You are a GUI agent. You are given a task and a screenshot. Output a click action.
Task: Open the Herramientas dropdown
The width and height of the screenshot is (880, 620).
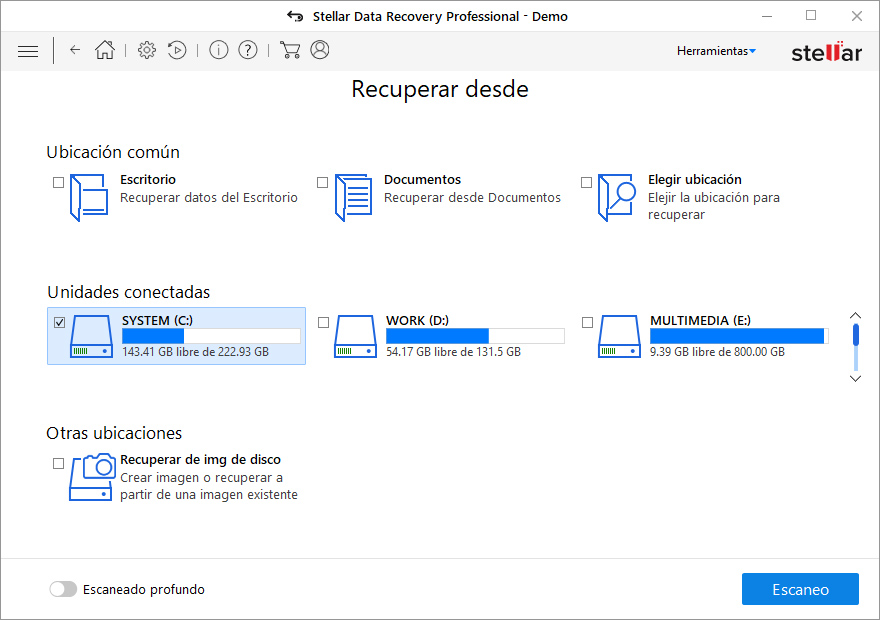tap(716, 50)
